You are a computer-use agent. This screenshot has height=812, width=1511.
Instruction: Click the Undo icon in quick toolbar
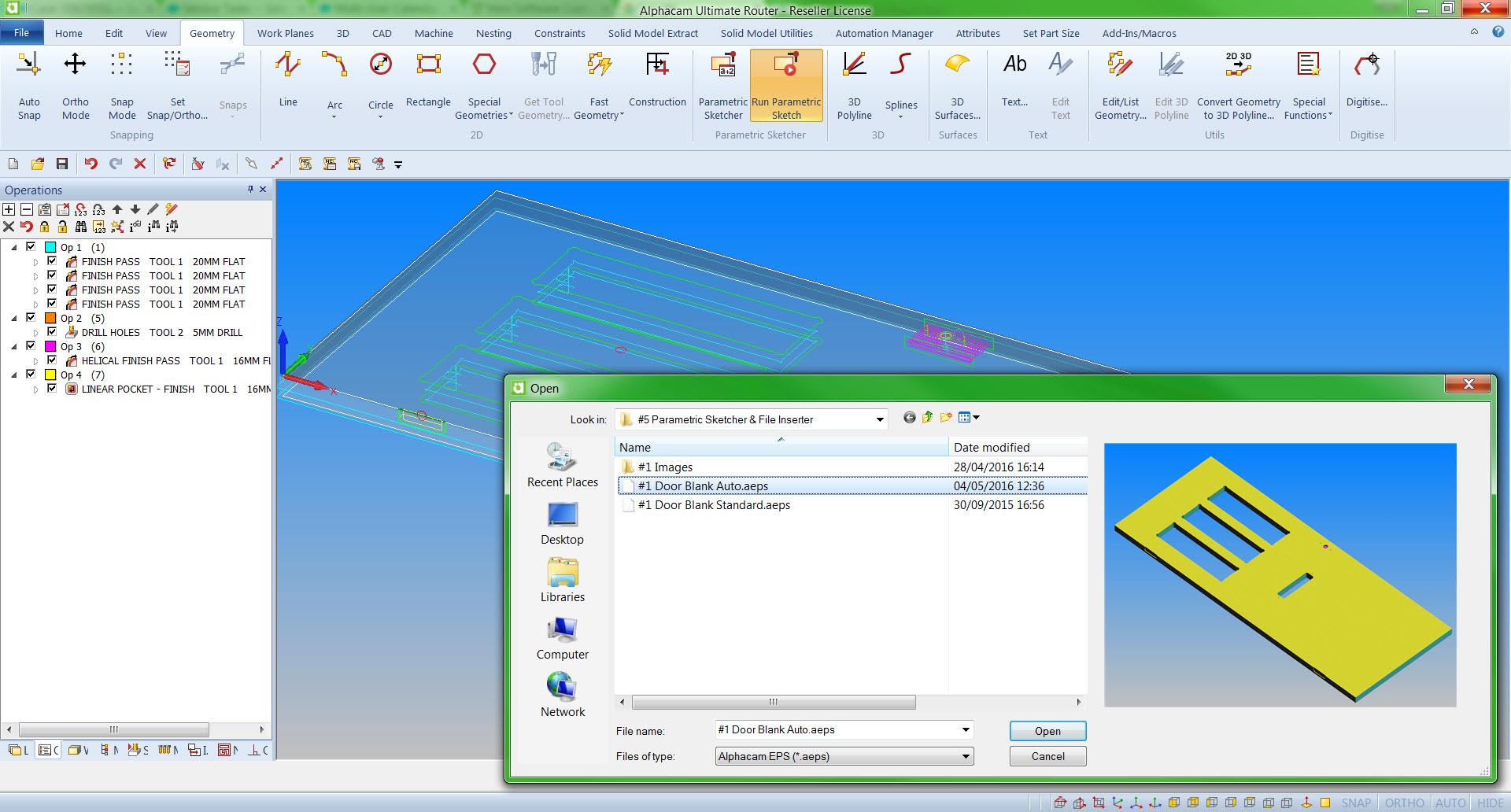91,164
